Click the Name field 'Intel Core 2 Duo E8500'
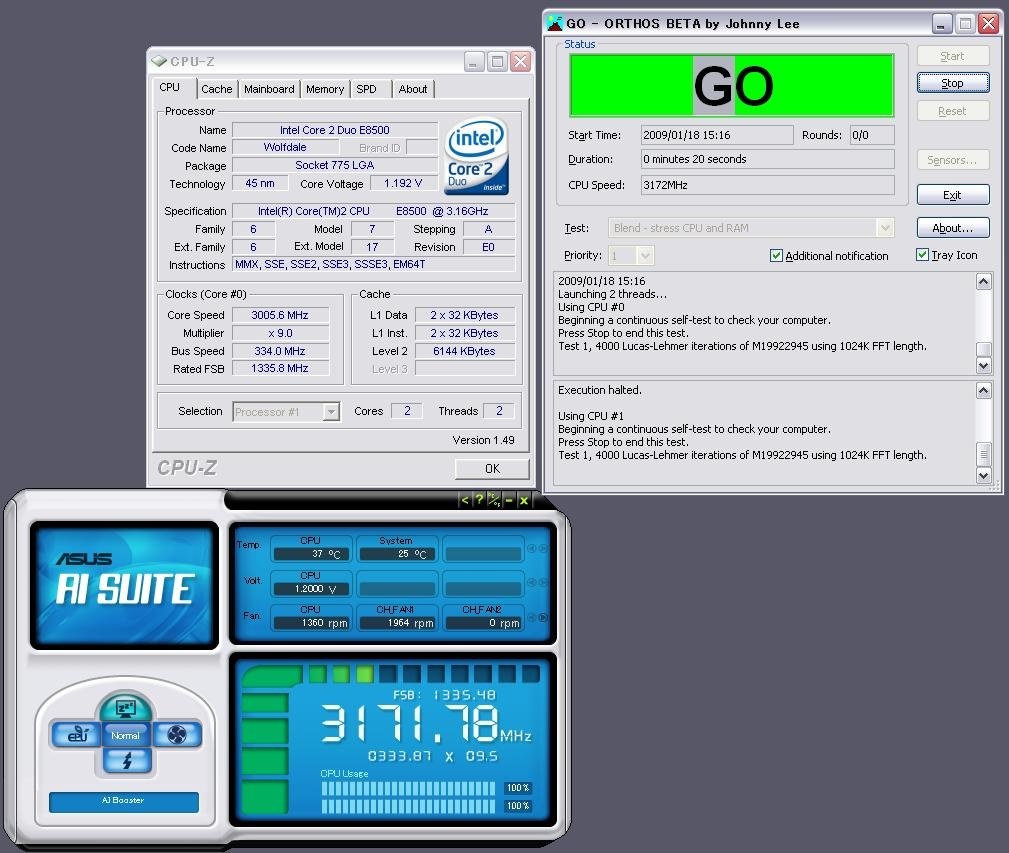 coord(335,130)
